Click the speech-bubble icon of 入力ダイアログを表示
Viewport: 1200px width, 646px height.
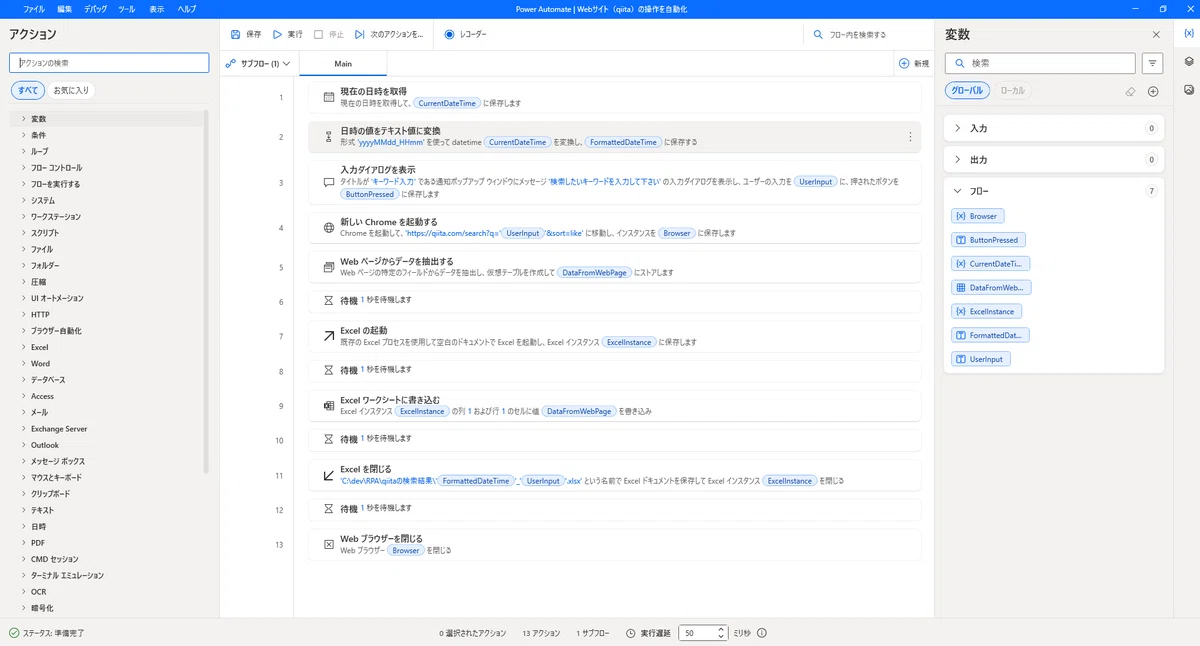pos(328,183)
